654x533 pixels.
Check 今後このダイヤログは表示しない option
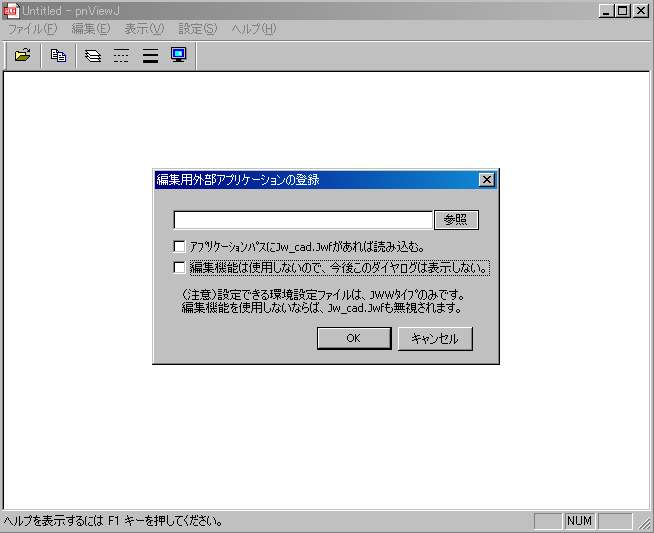pyautogui.click(x=179, y=267)
